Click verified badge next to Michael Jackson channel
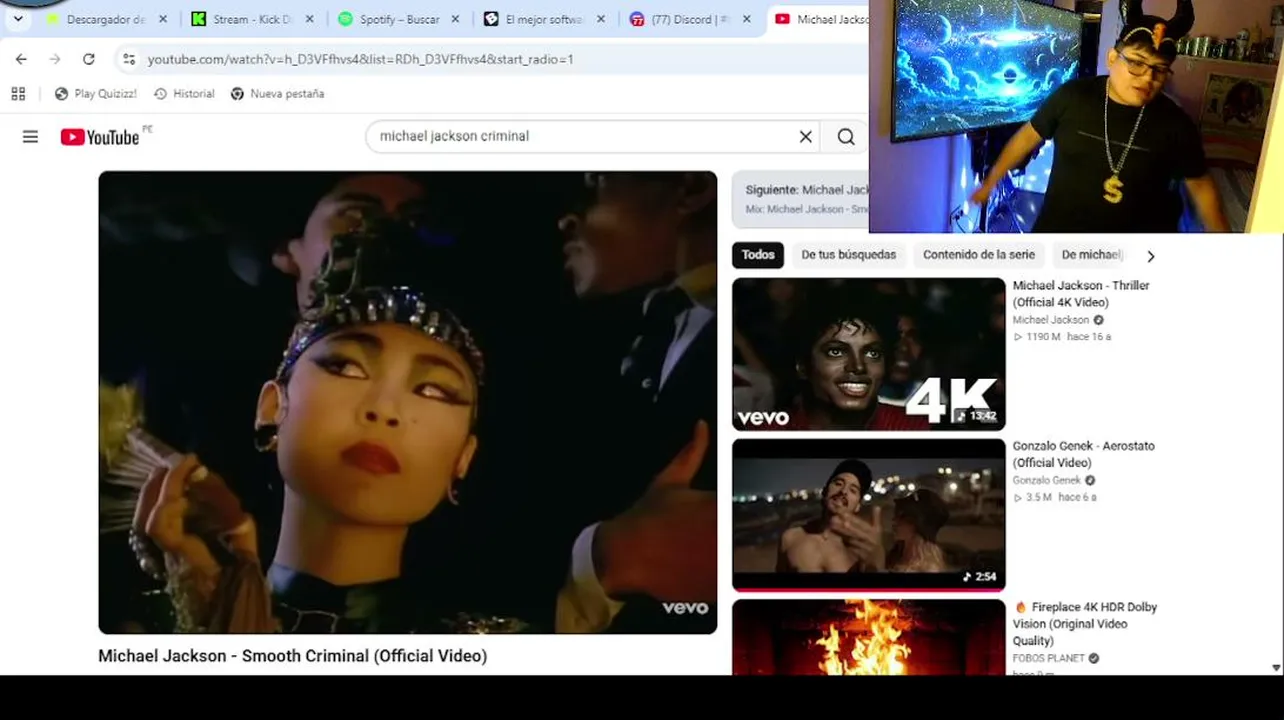Viewport: 1284px width, 720px height. 1098,320
